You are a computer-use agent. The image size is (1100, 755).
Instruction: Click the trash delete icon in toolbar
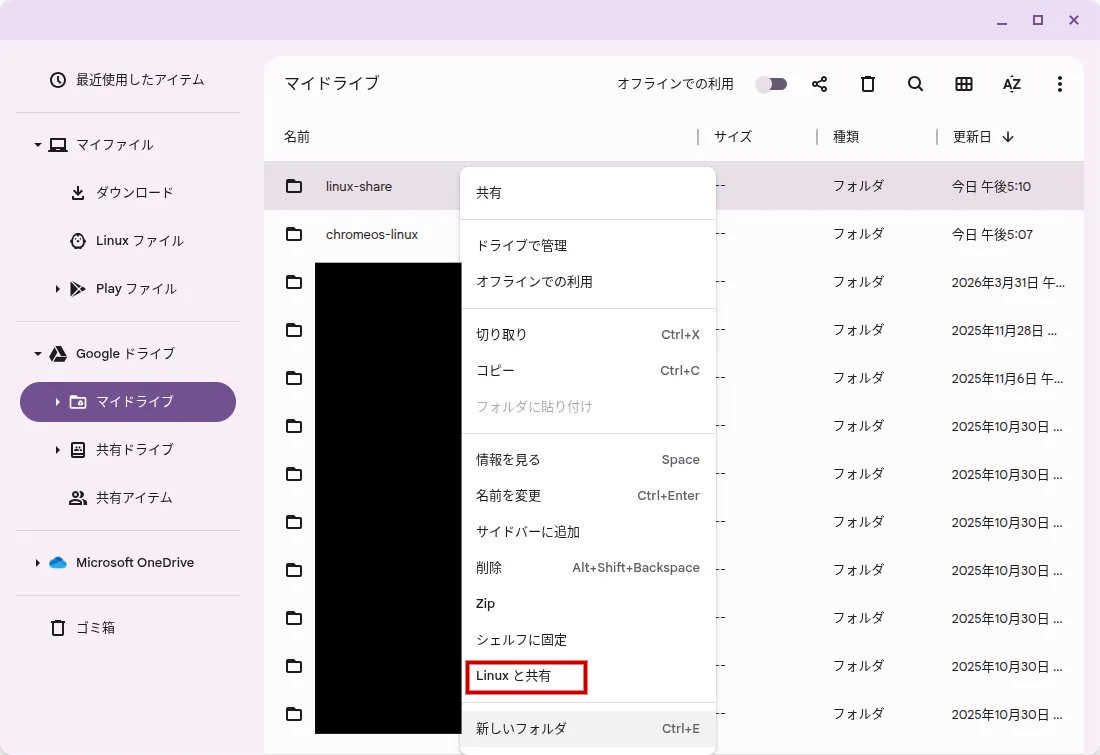tap(868, 84)
